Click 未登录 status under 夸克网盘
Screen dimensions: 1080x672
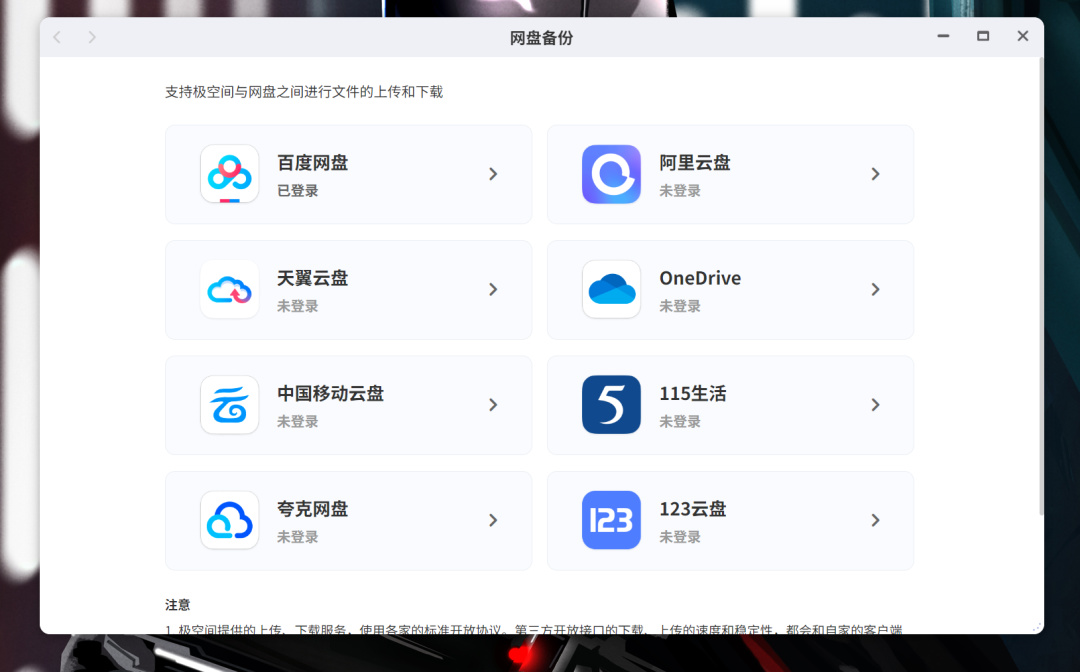click(298, 537)
